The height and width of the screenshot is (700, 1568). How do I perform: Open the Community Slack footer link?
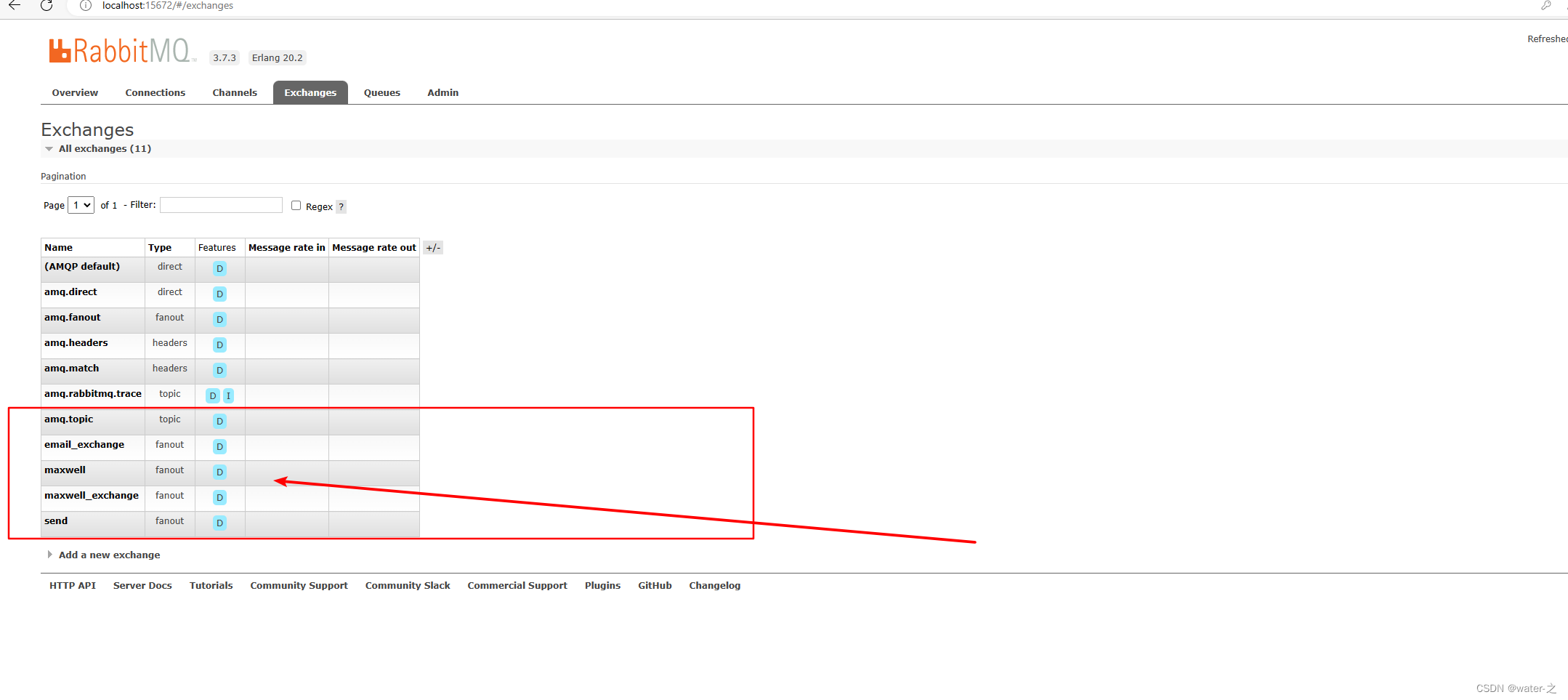tap(408, 586)
